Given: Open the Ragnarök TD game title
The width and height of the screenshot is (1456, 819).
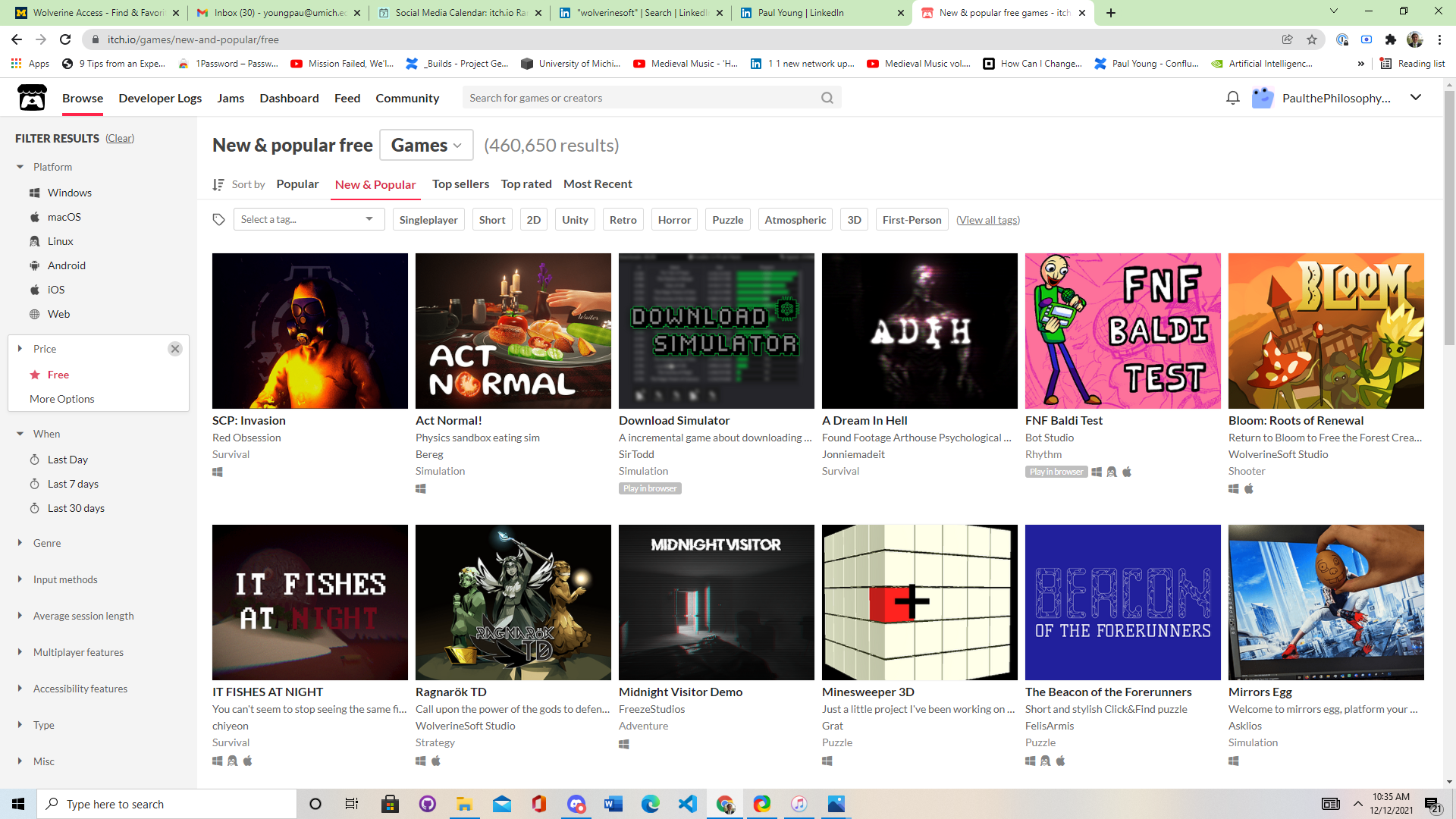Looking at the screenshot, I should [x=451, y=692].
